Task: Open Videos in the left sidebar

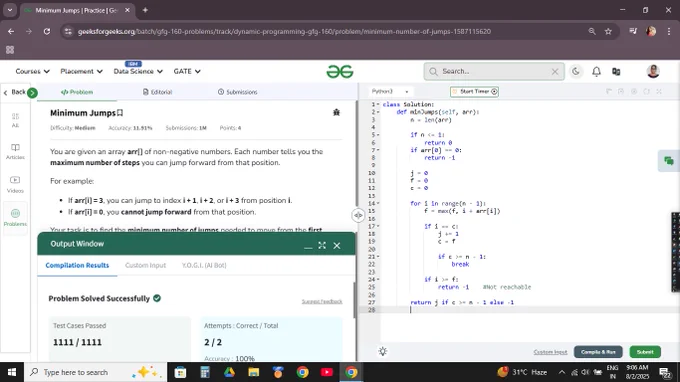Action: [15, 185]
